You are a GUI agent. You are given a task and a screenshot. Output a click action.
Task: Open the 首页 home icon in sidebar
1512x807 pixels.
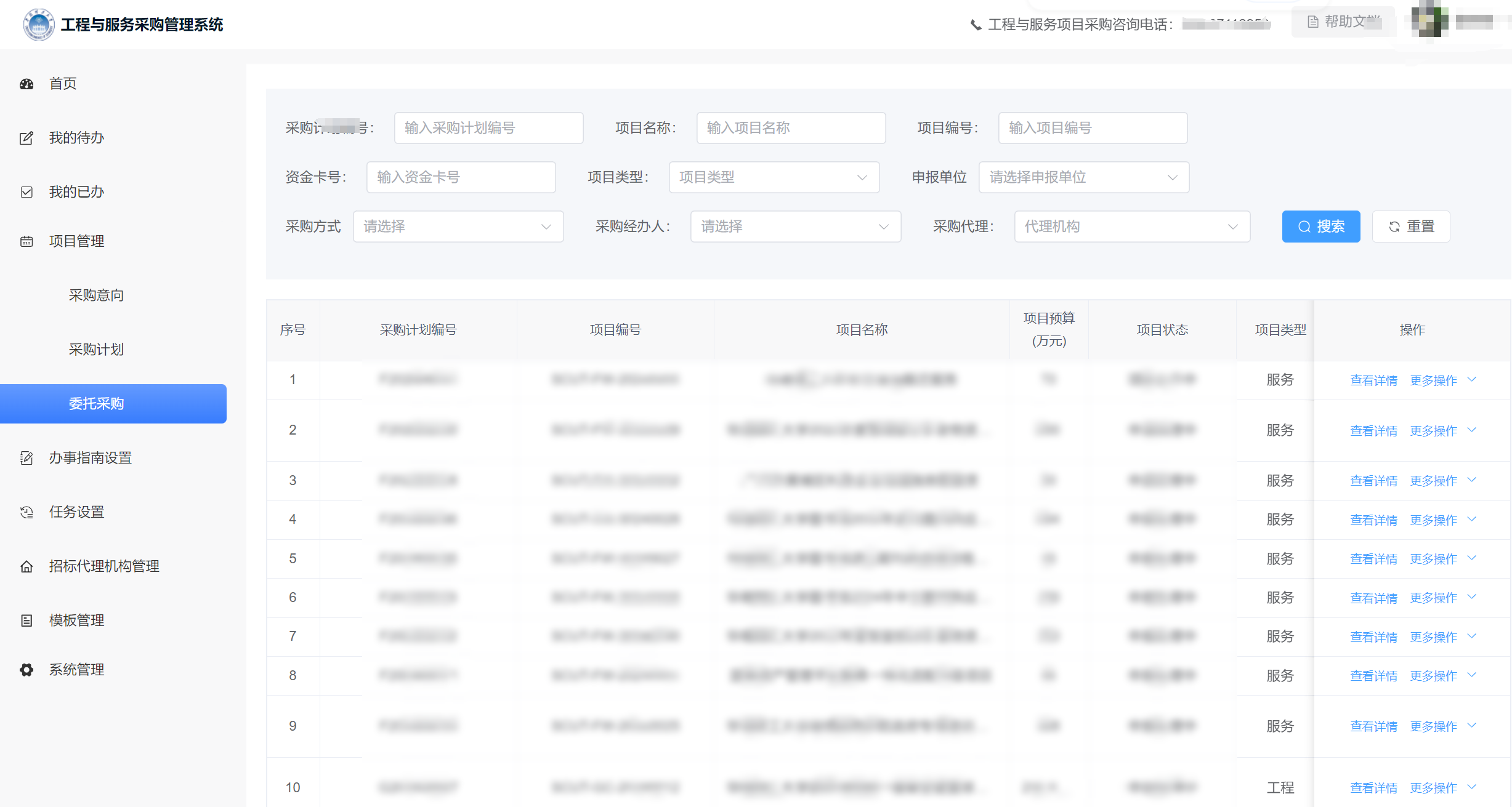coord(27,83)
